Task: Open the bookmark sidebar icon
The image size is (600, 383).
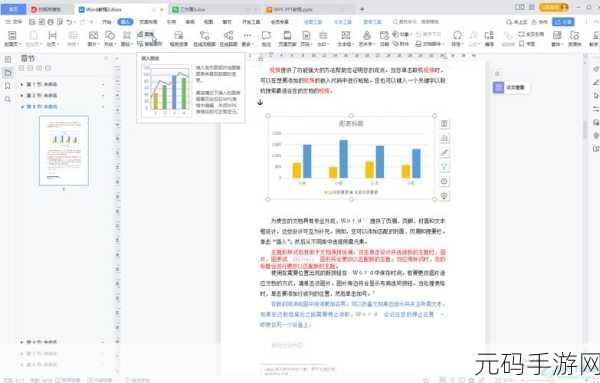Action: coord(8,86)
